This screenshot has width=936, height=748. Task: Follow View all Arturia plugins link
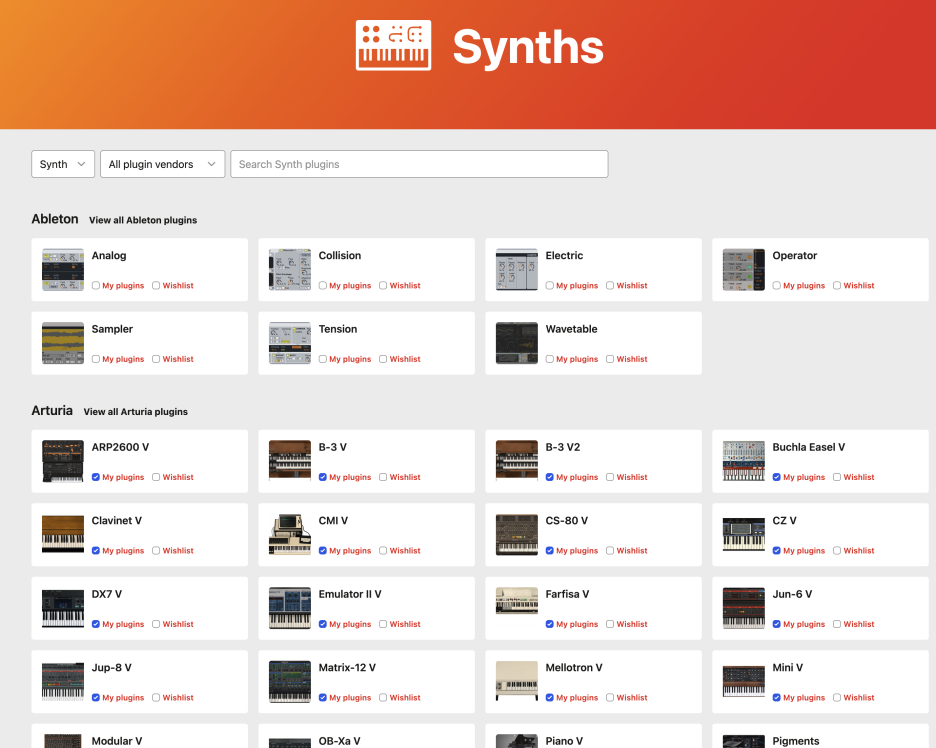click(136, 412)
